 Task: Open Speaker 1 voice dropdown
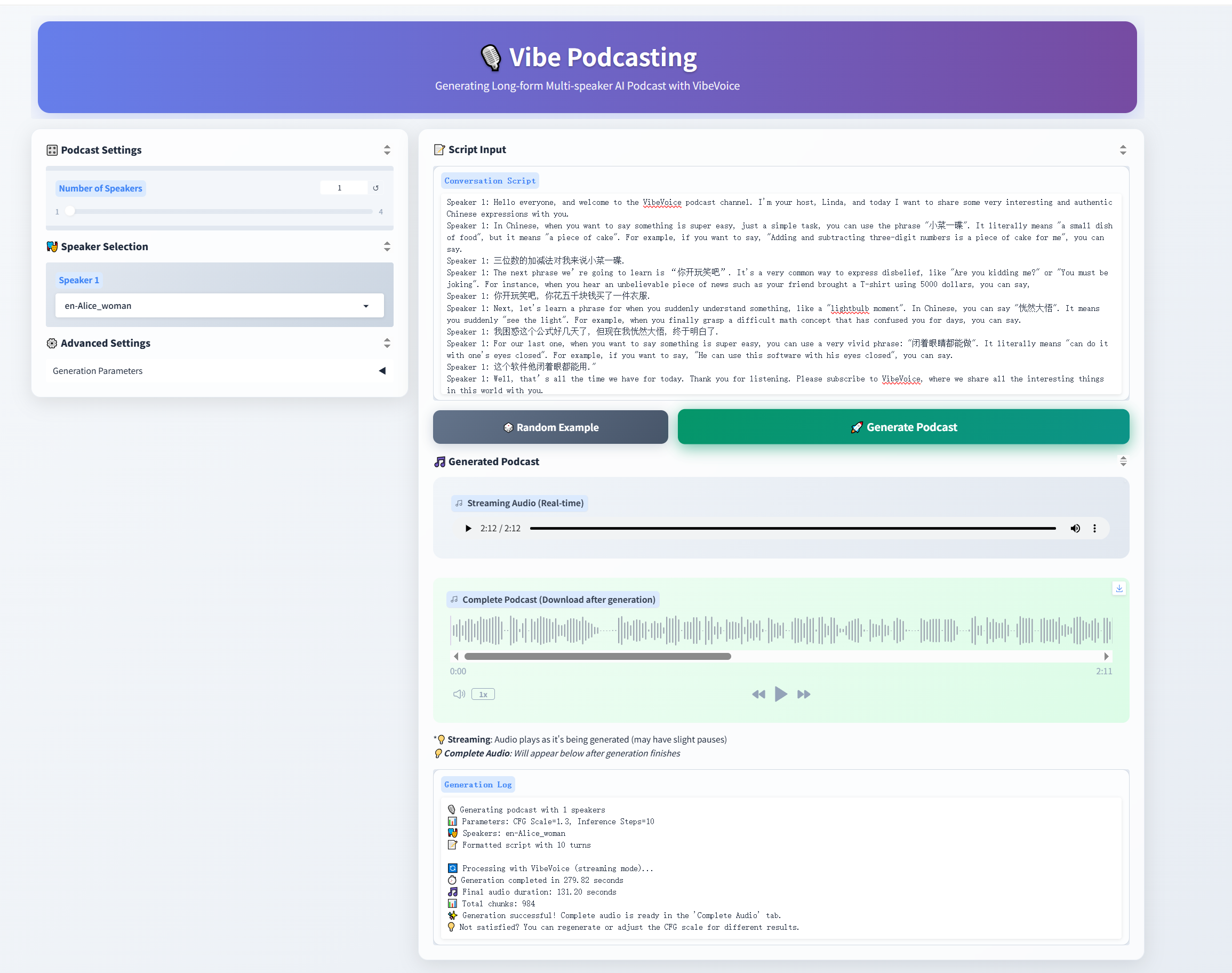click(x=219, y=306)
